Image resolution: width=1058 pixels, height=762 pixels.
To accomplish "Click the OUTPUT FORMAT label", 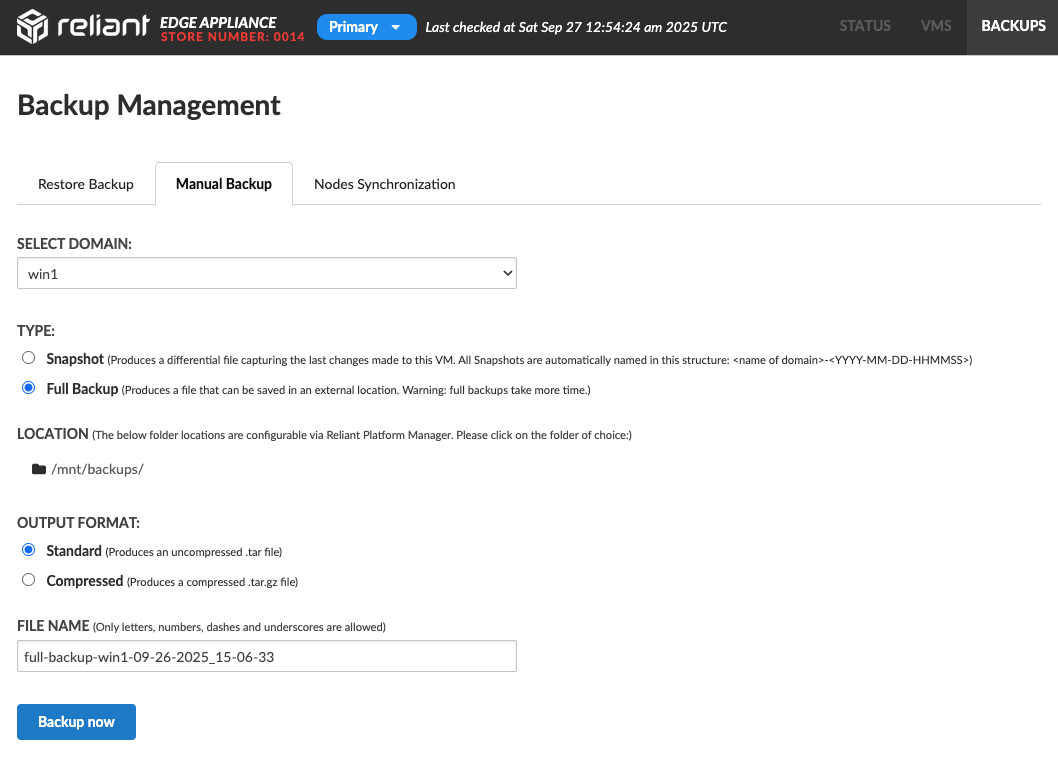I will click(78, 523).
